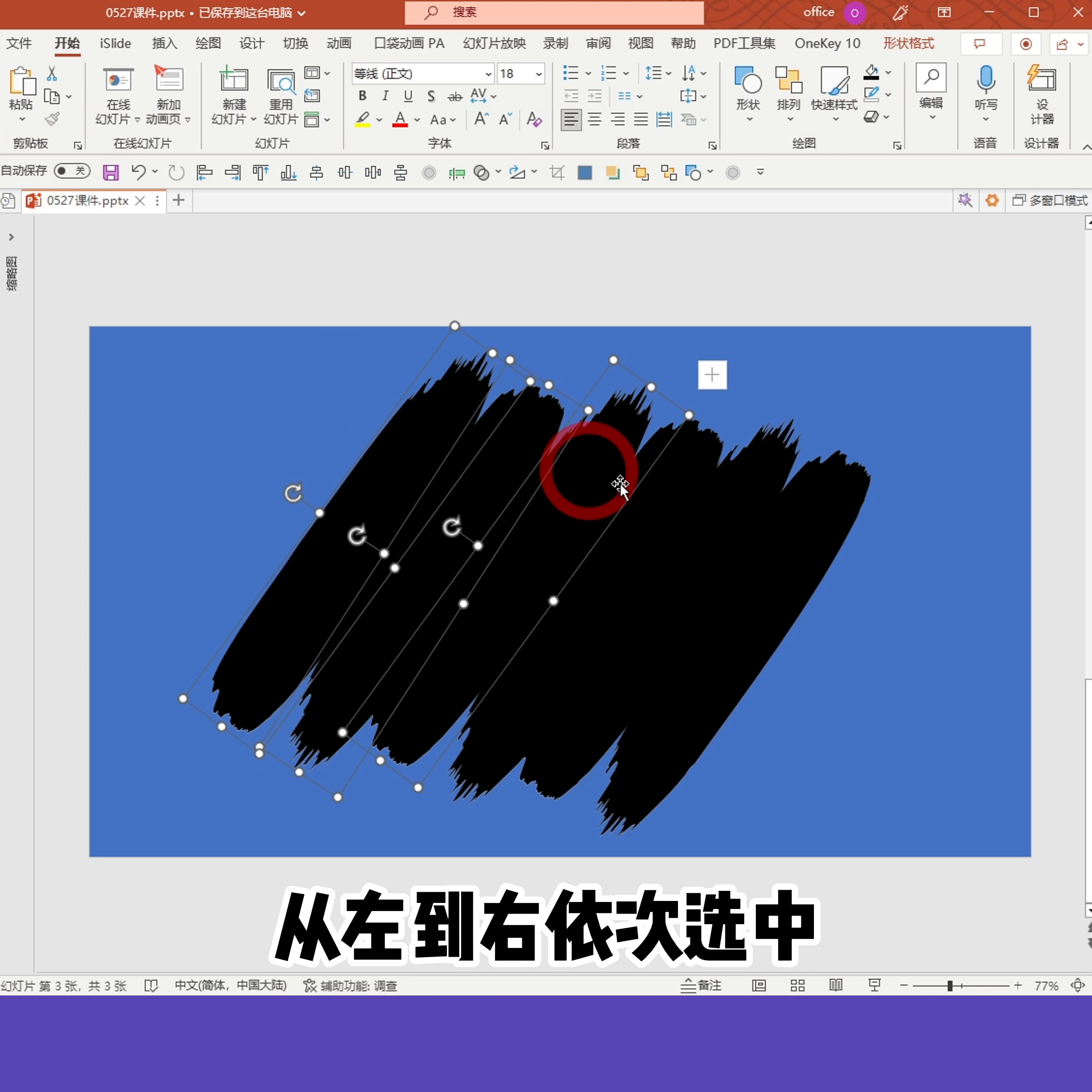Toggle Bold formatting
This screenshot has height=1092, width=1092.
point(362,96)
